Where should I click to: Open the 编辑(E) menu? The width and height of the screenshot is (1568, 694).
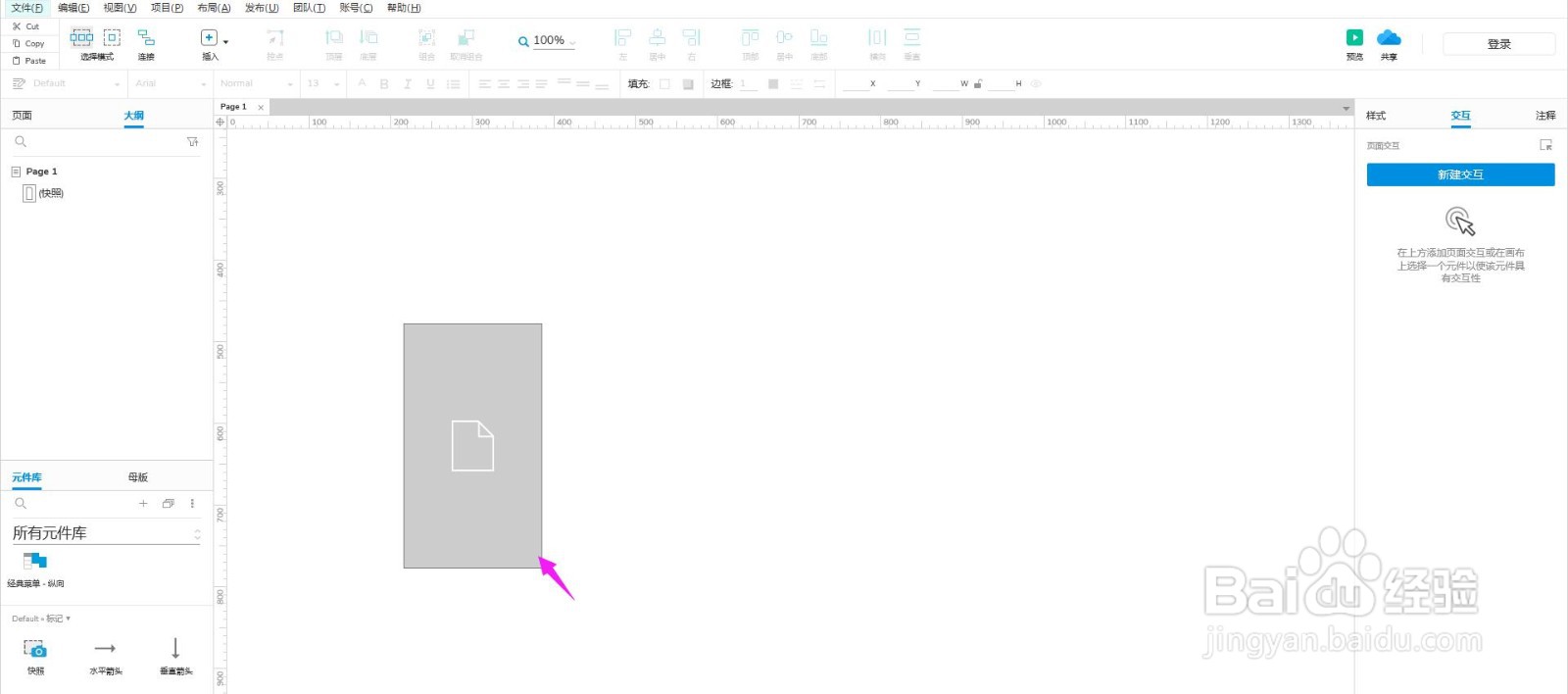coord(73,8)
